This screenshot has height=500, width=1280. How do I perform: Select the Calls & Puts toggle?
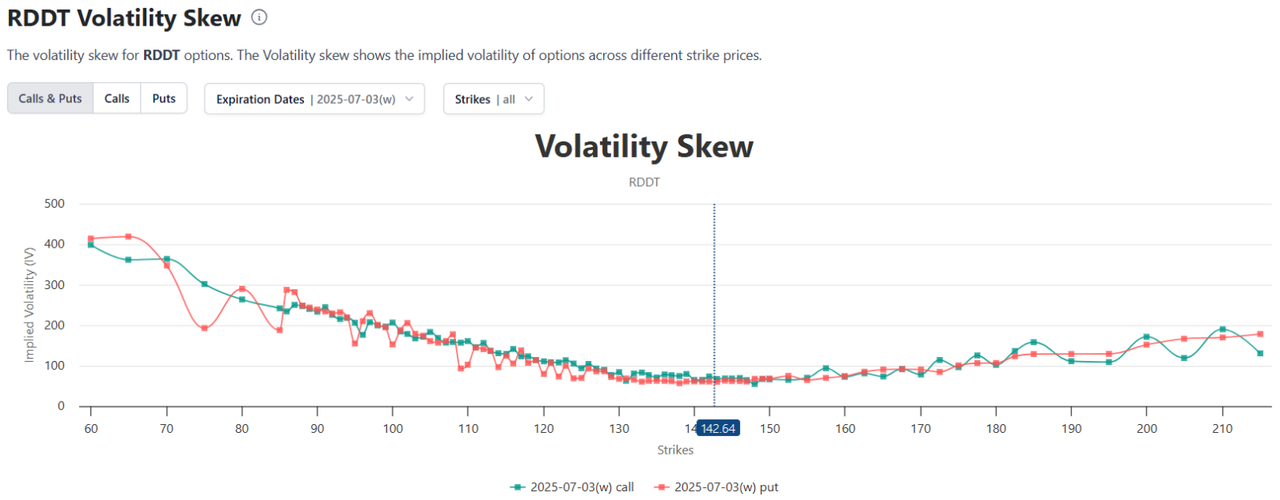50,99
